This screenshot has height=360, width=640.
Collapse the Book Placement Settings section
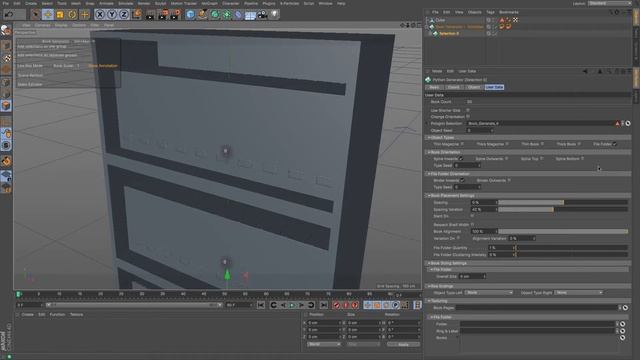click(x=429, y=196)
